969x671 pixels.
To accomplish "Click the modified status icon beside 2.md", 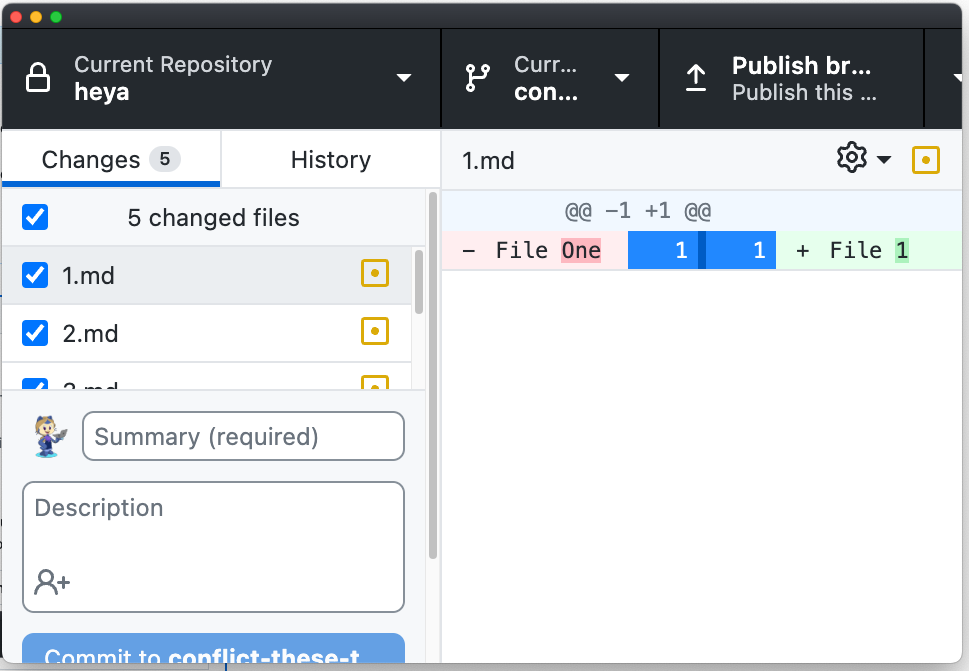I will (x=375, y=331).
